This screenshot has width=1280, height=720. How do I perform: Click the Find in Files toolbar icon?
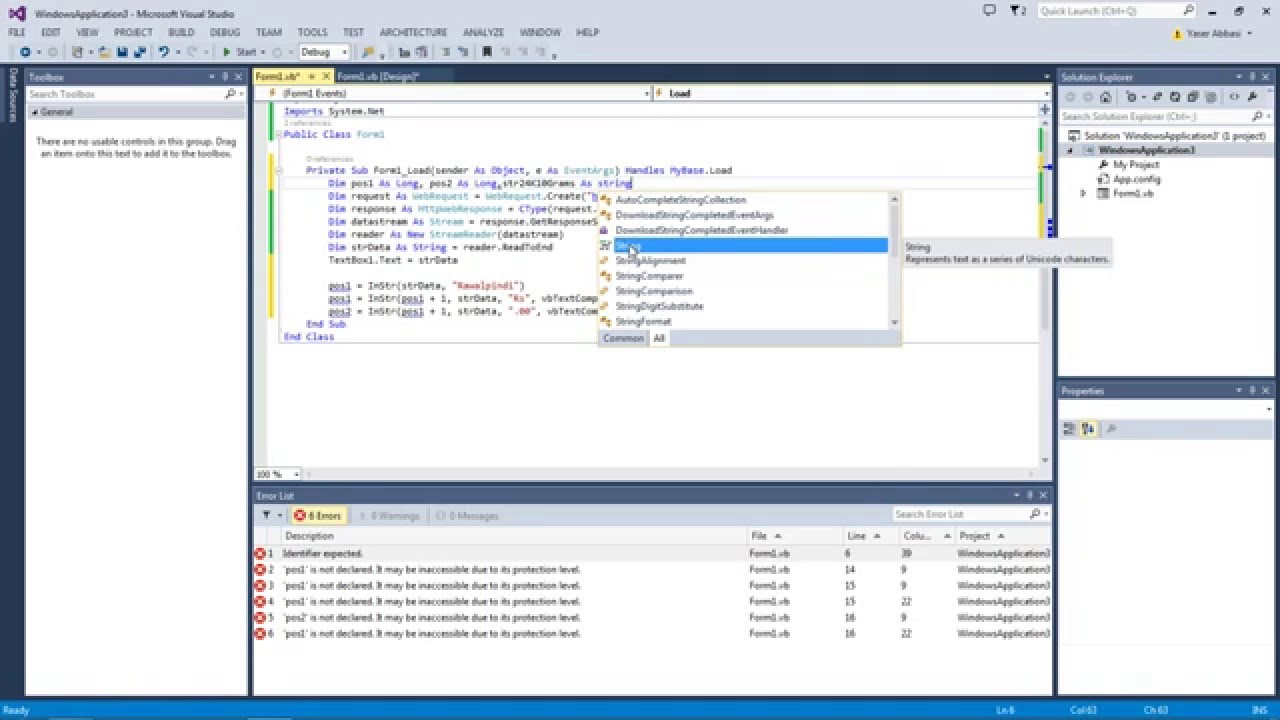368,52
